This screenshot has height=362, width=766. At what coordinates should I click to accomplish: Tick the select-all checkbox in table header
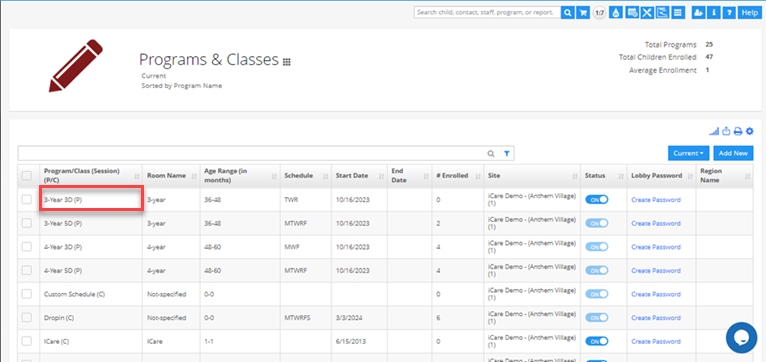click(27, 176)
